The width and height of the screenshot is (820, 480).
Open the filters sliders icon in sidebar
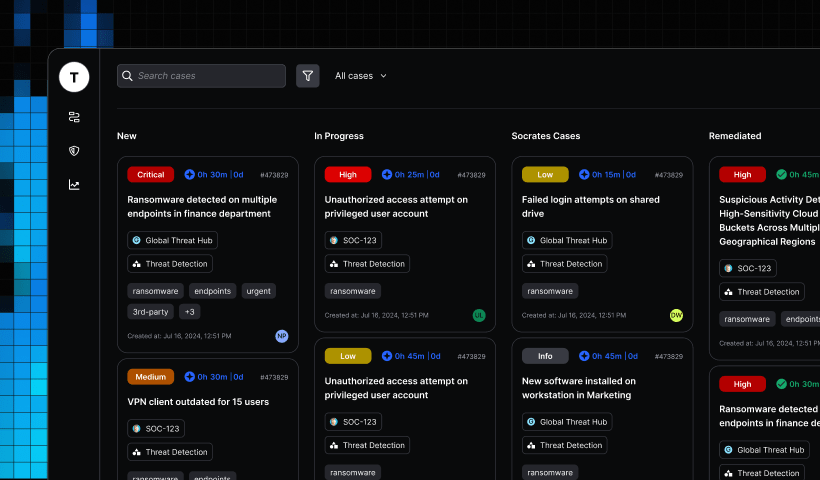74,117
